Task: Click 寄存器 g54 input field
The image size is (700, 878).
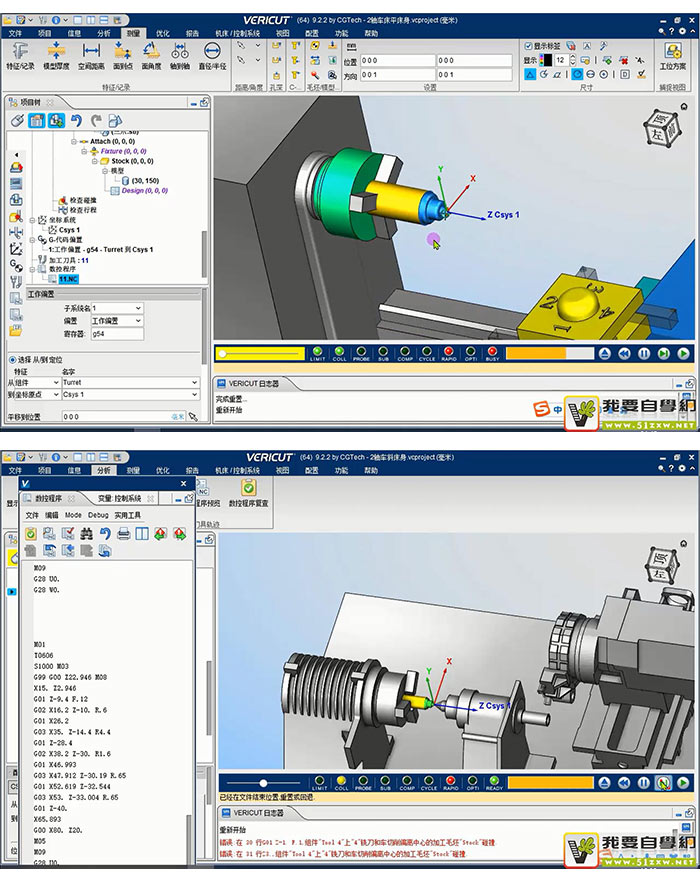Action: click(117, 334)
